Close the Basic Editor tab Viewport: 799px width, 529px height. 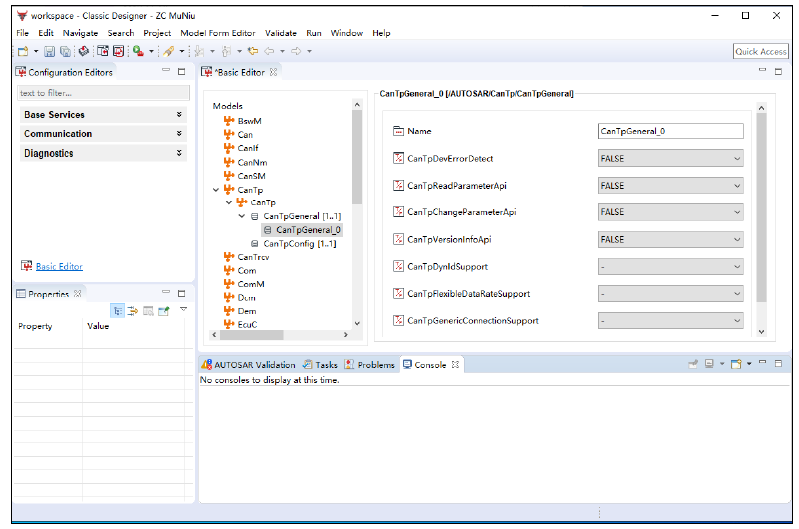tap(274, 72)
